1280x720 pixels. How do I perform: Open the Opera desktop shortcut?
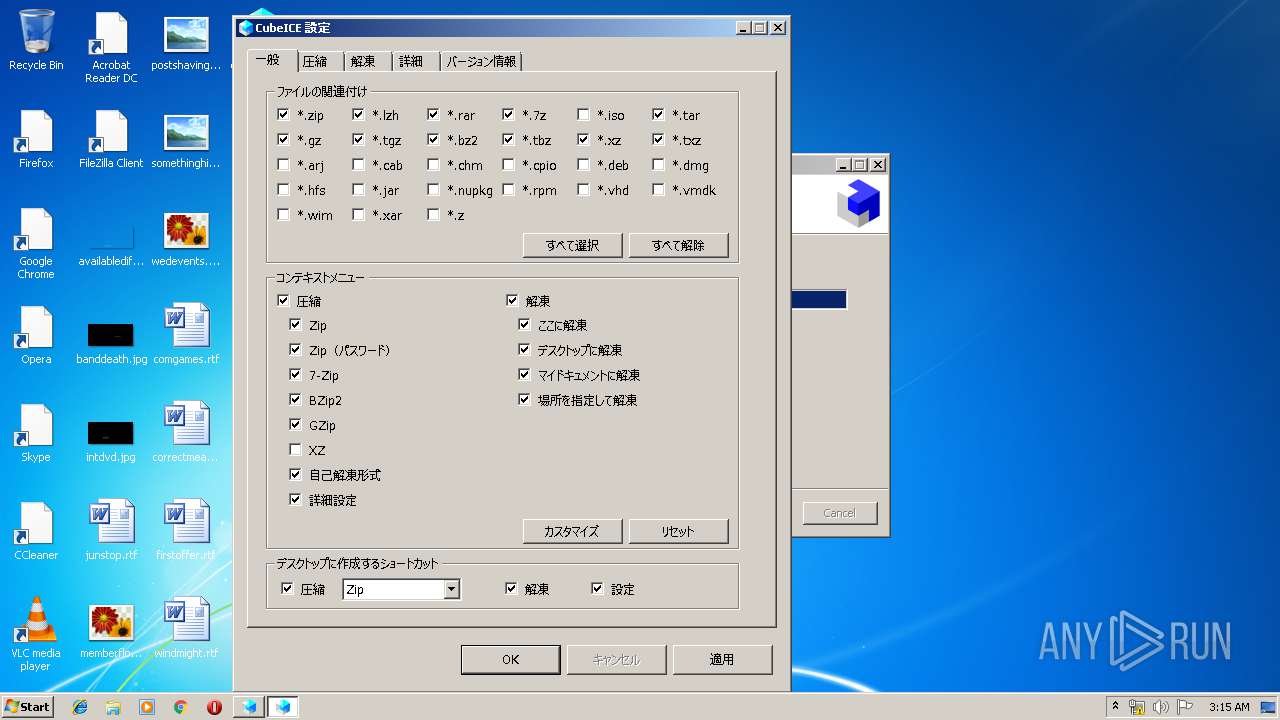click(x=36, y=335)
